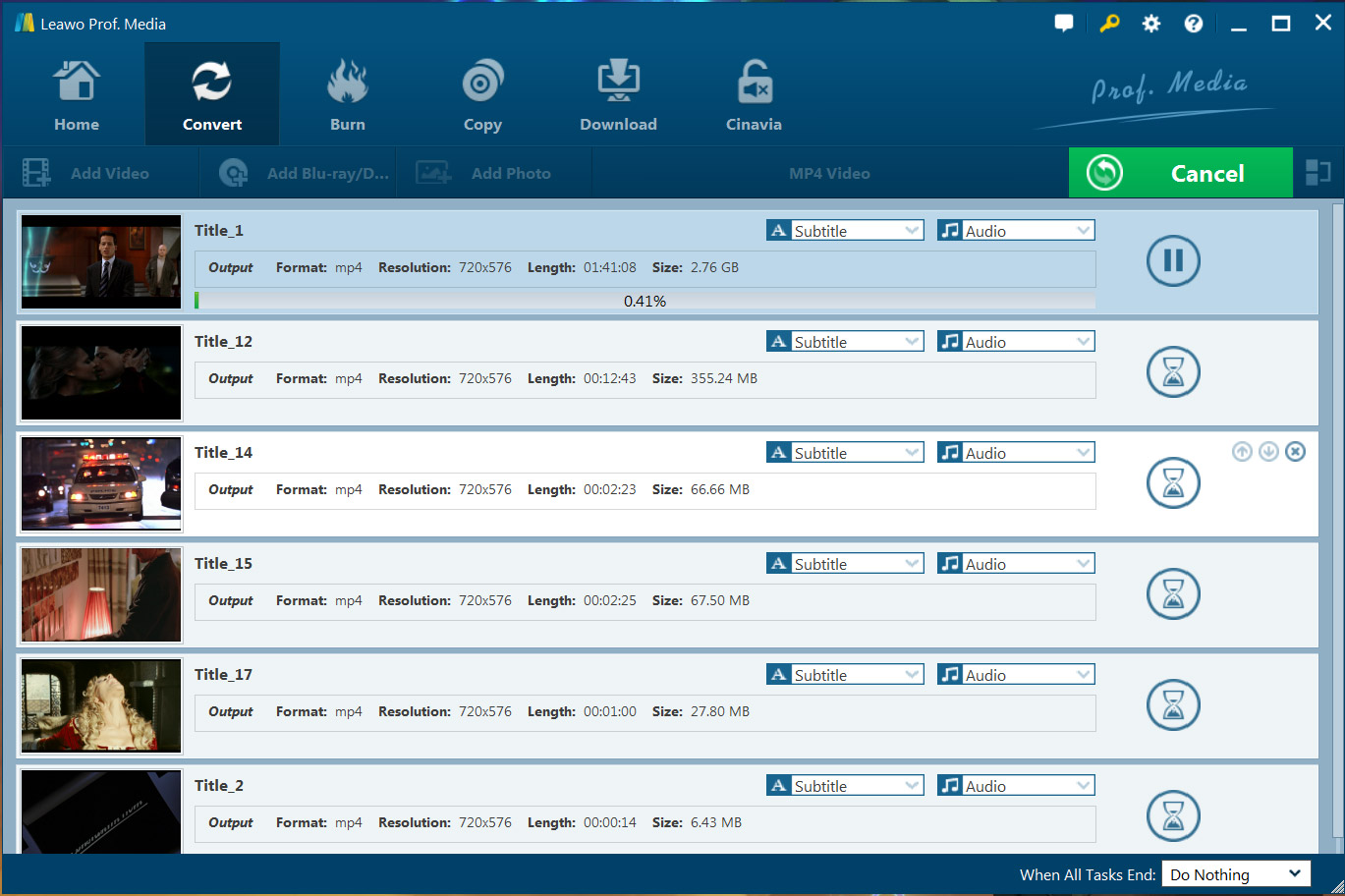Click the Title_17 hourglass waiting icon

(1173, 704)
